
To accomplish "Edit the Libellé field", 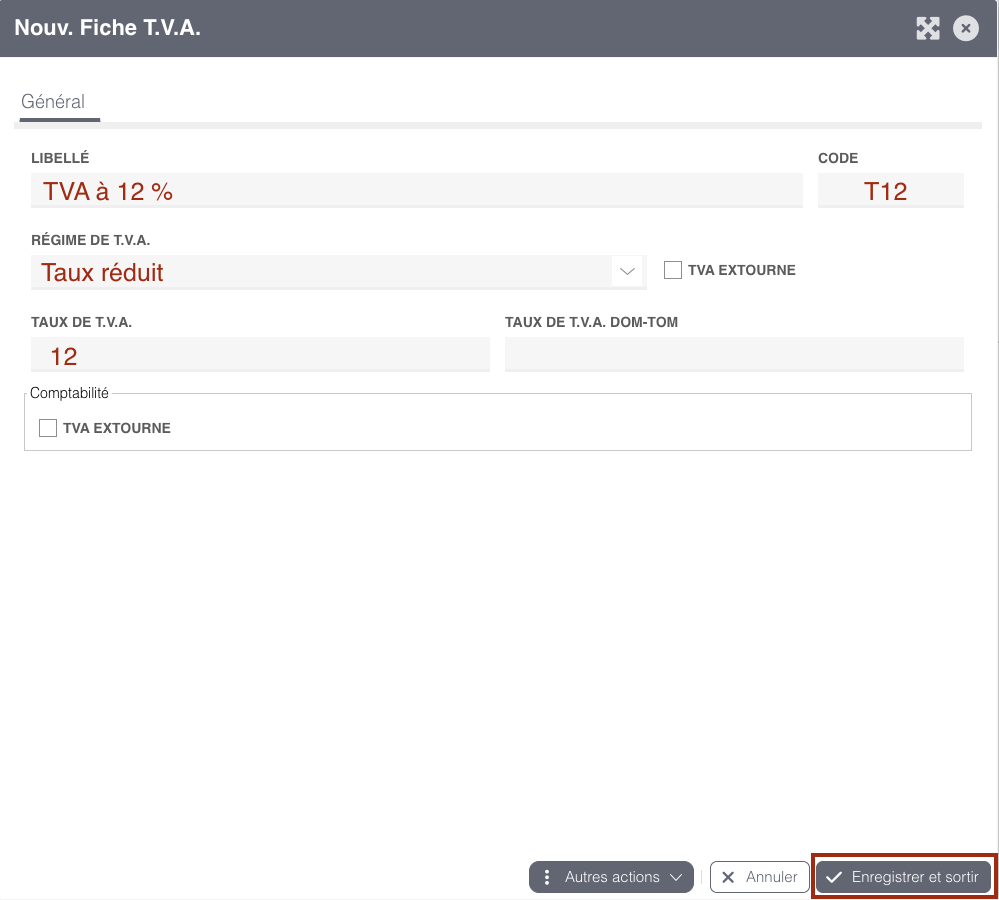I will tap(417, 190).
